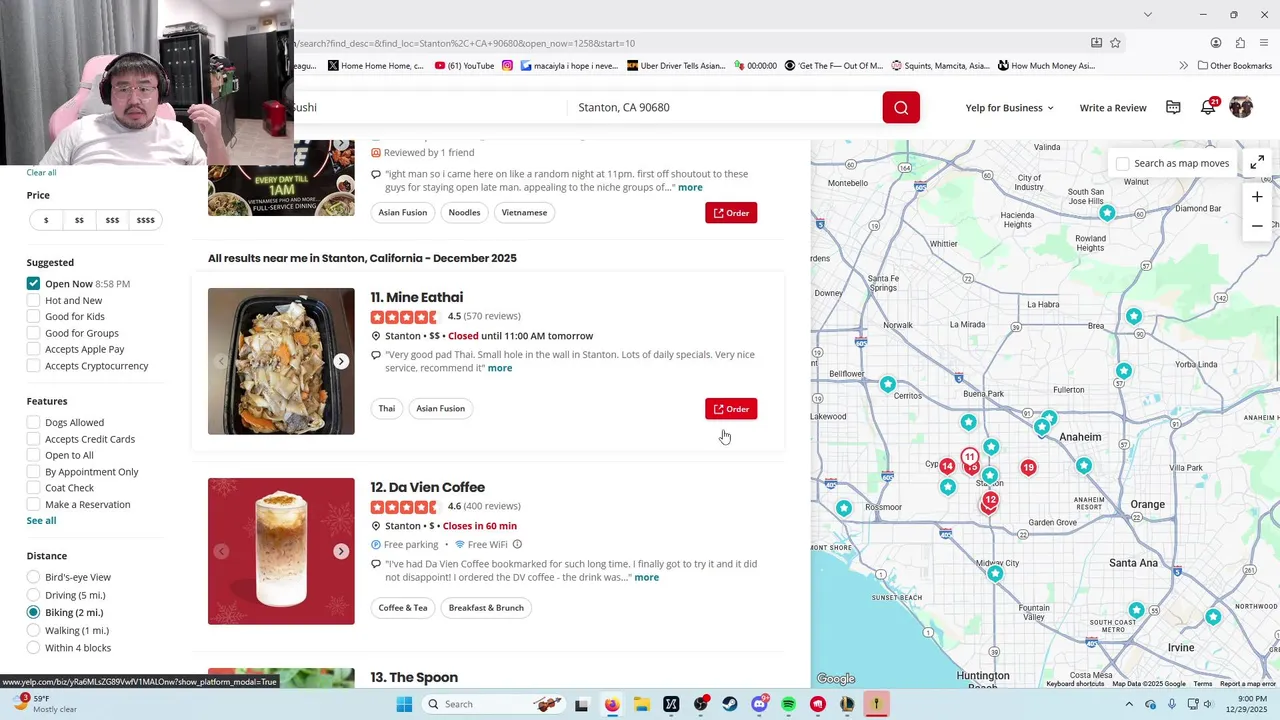Open the Firefox tab list dropdown
Viewport: 1280px width, 720px height.
click(x=1147, y=14)
